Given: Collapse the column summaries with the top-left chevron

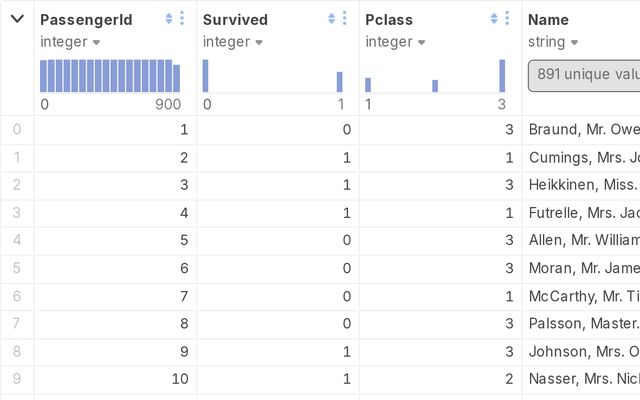Looking at the screenshot, I should 17,19.
